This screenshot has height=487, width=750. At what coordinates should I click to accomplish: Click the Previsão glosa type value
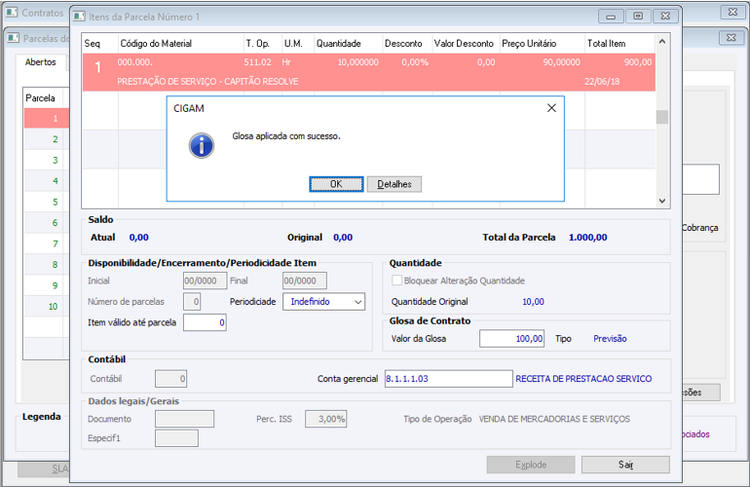click(610, 339)
